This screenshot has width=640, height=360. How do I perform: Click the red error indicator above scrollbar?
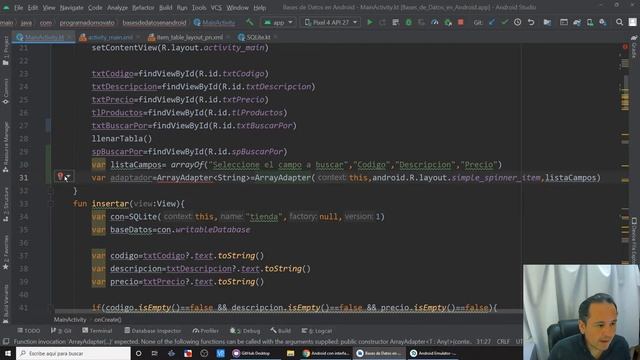(625, 47)
